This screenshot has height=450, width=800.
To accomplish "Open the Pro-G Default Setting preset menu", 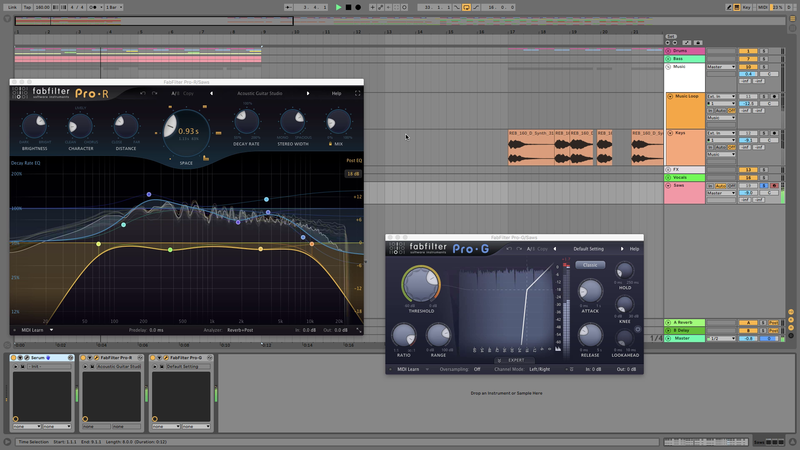I will 588,249.
